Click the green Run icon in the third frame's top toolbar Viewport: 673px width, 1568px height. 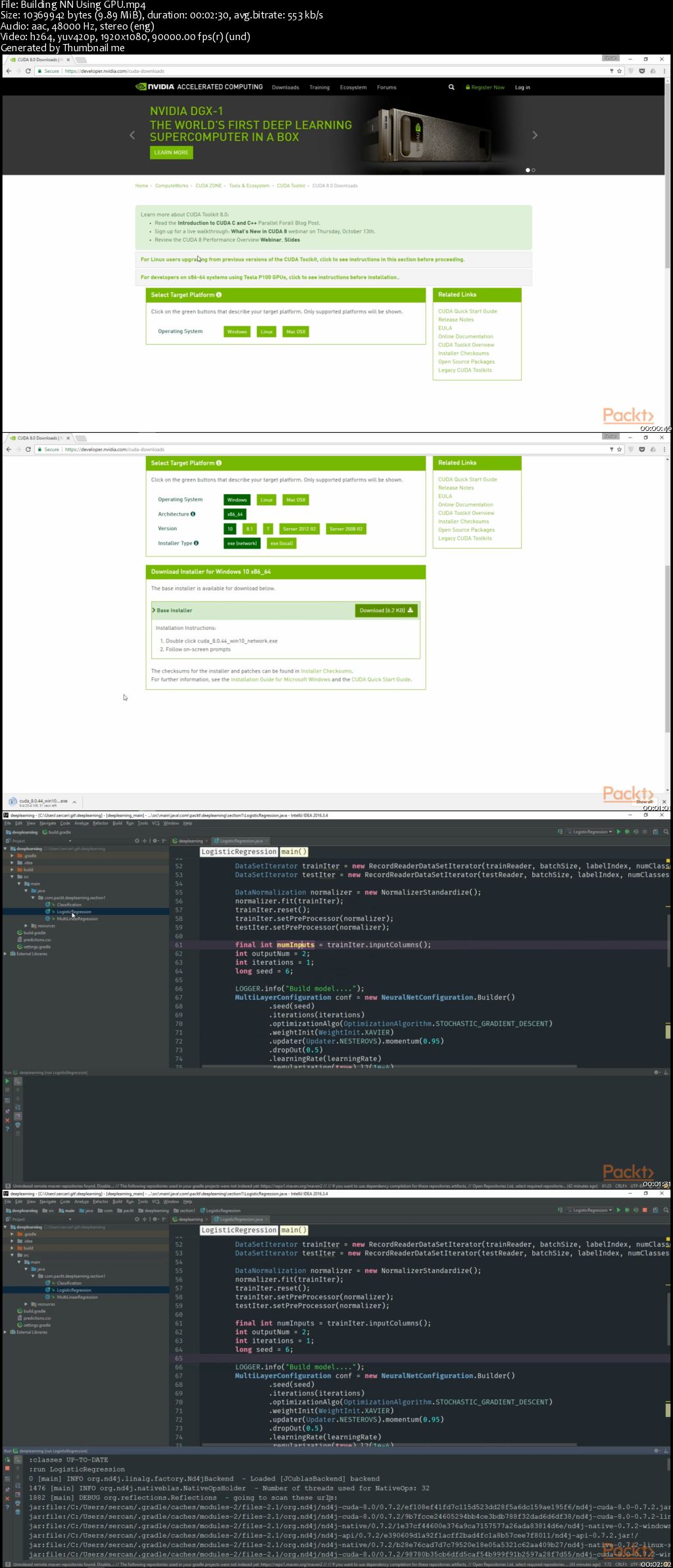coord(618,832)
